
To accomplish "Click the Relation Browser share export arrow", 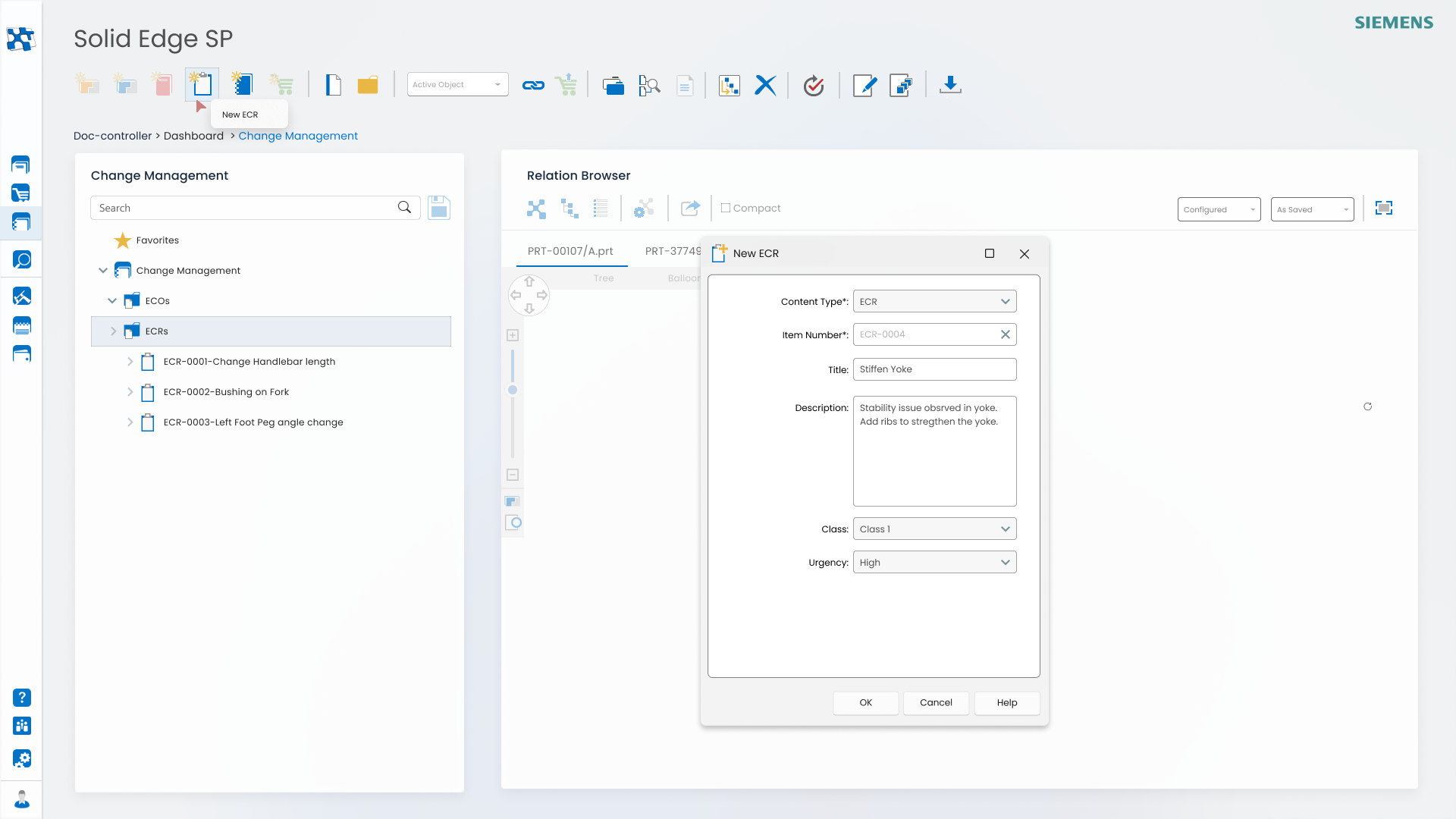I will point(690,208).
